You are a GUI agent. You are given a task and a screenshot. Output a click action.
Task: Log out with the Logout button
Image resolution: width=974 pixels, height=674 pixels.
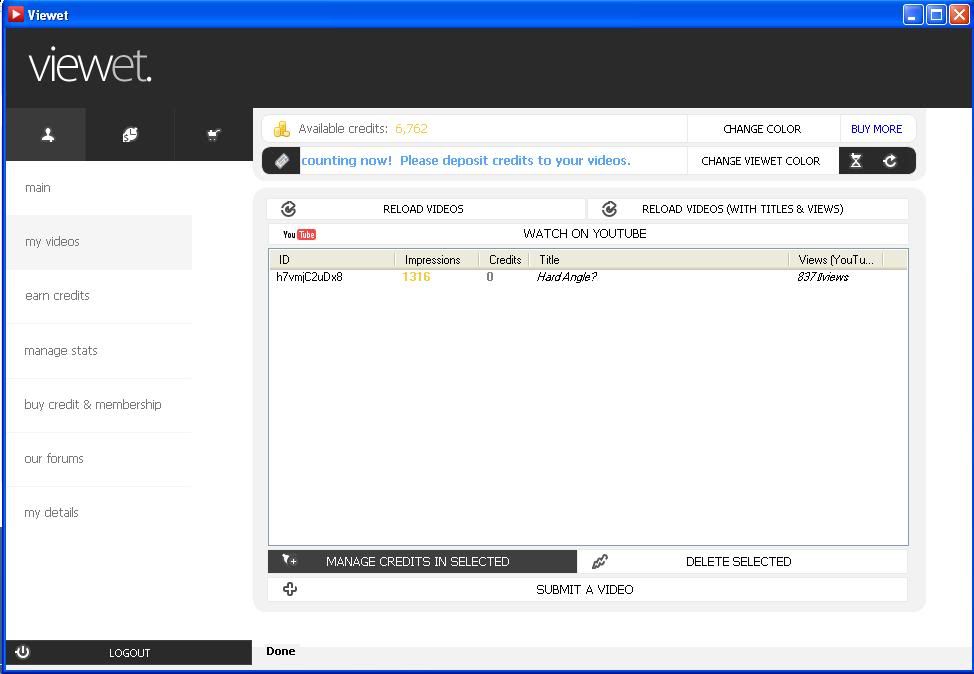pos(129,653)
